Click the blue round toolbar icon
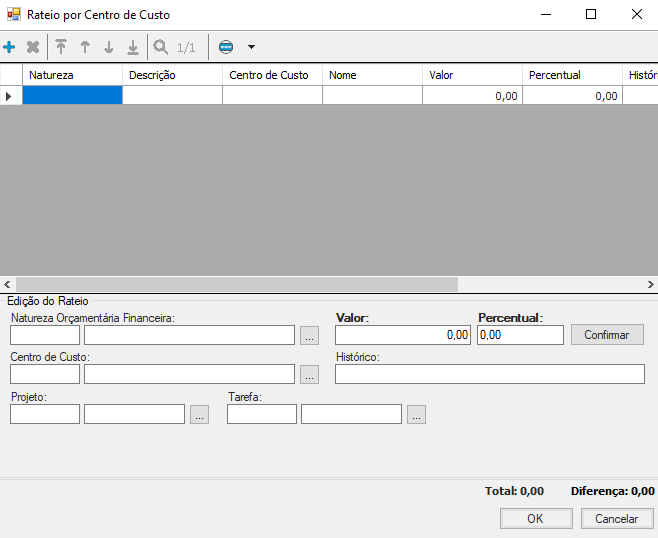 (226, 47)
